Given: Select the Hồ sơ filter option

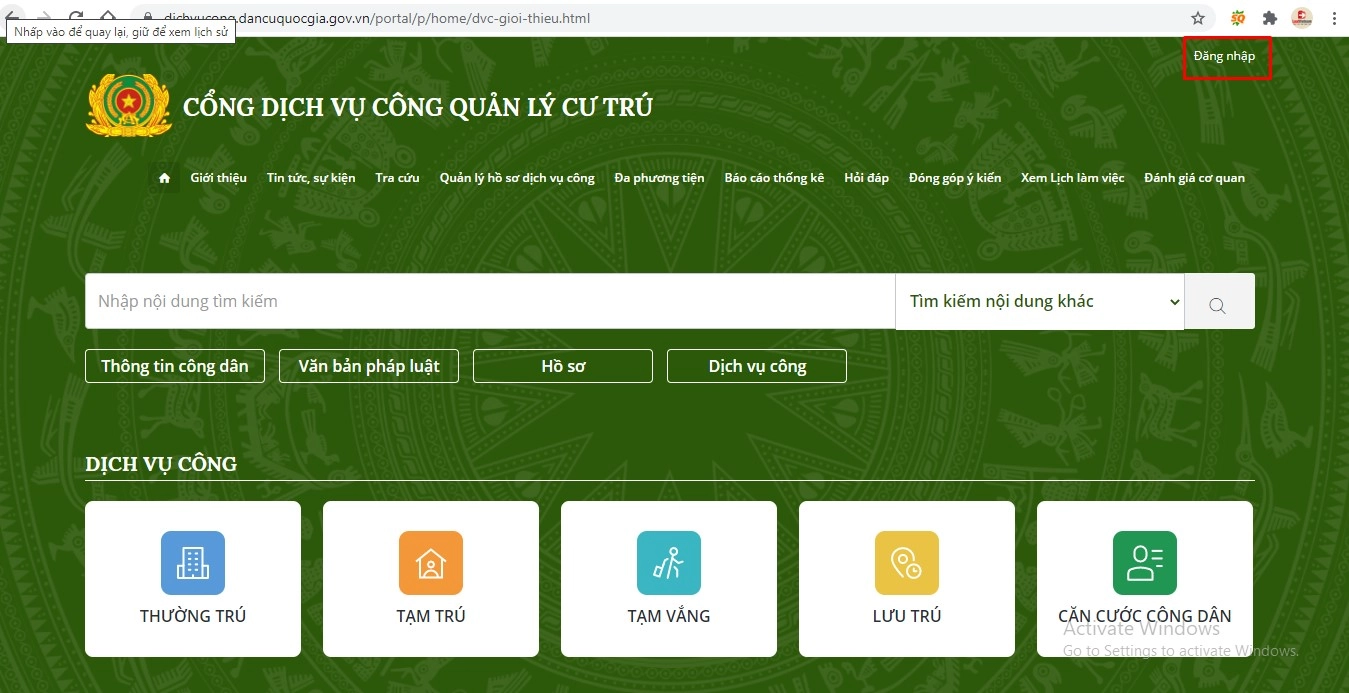Looking at the screenshot, I should [x=562, y=366].
